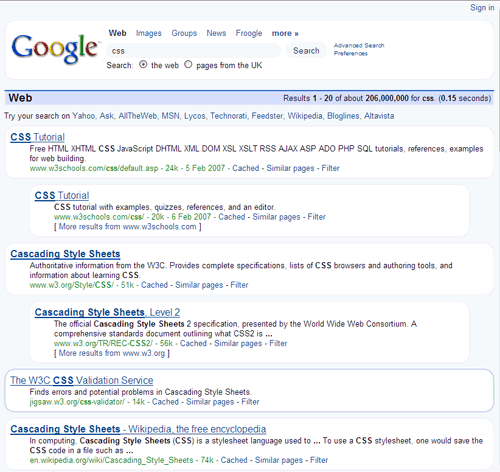The image size is (500, 472).
Task: Select "the web" radio button
Action: 143,65
